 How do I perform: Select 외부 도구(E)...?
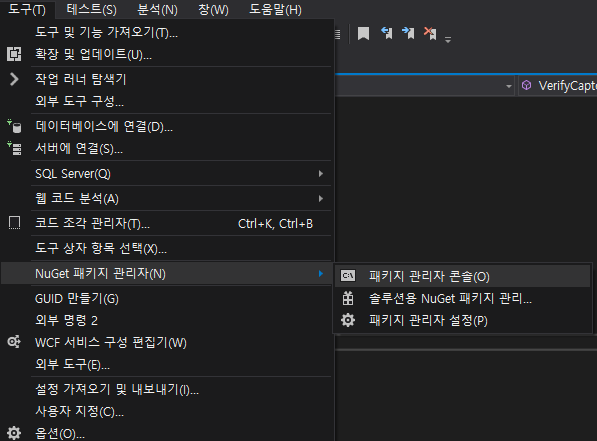pos(168,364)
